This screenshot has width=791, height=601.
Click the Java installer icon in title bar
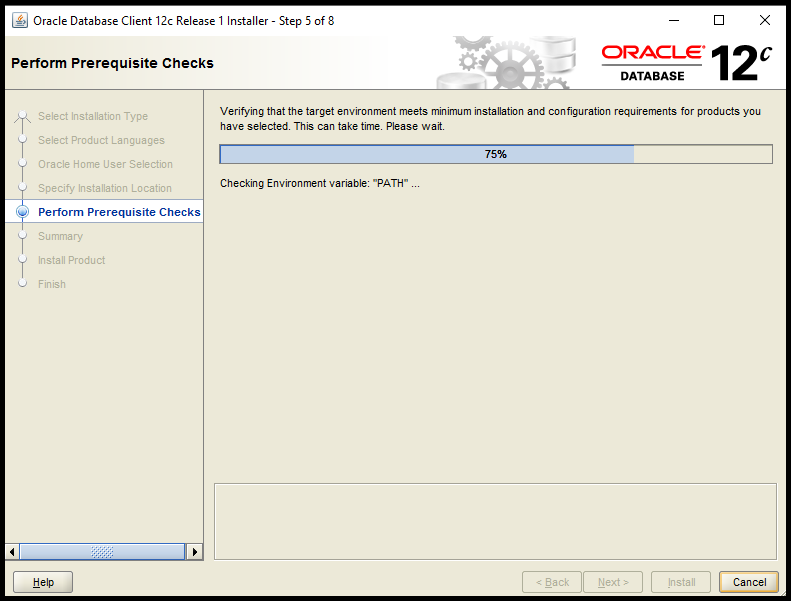[20, 21]
